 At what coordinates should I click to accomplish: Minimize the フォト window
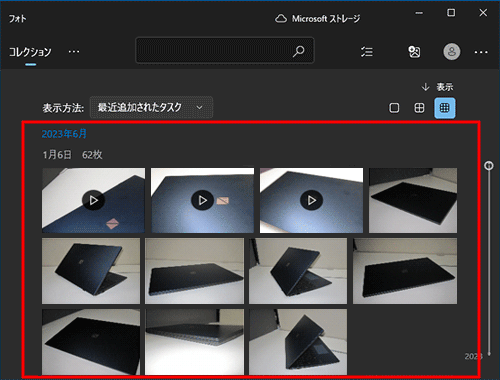pos(419,13)
